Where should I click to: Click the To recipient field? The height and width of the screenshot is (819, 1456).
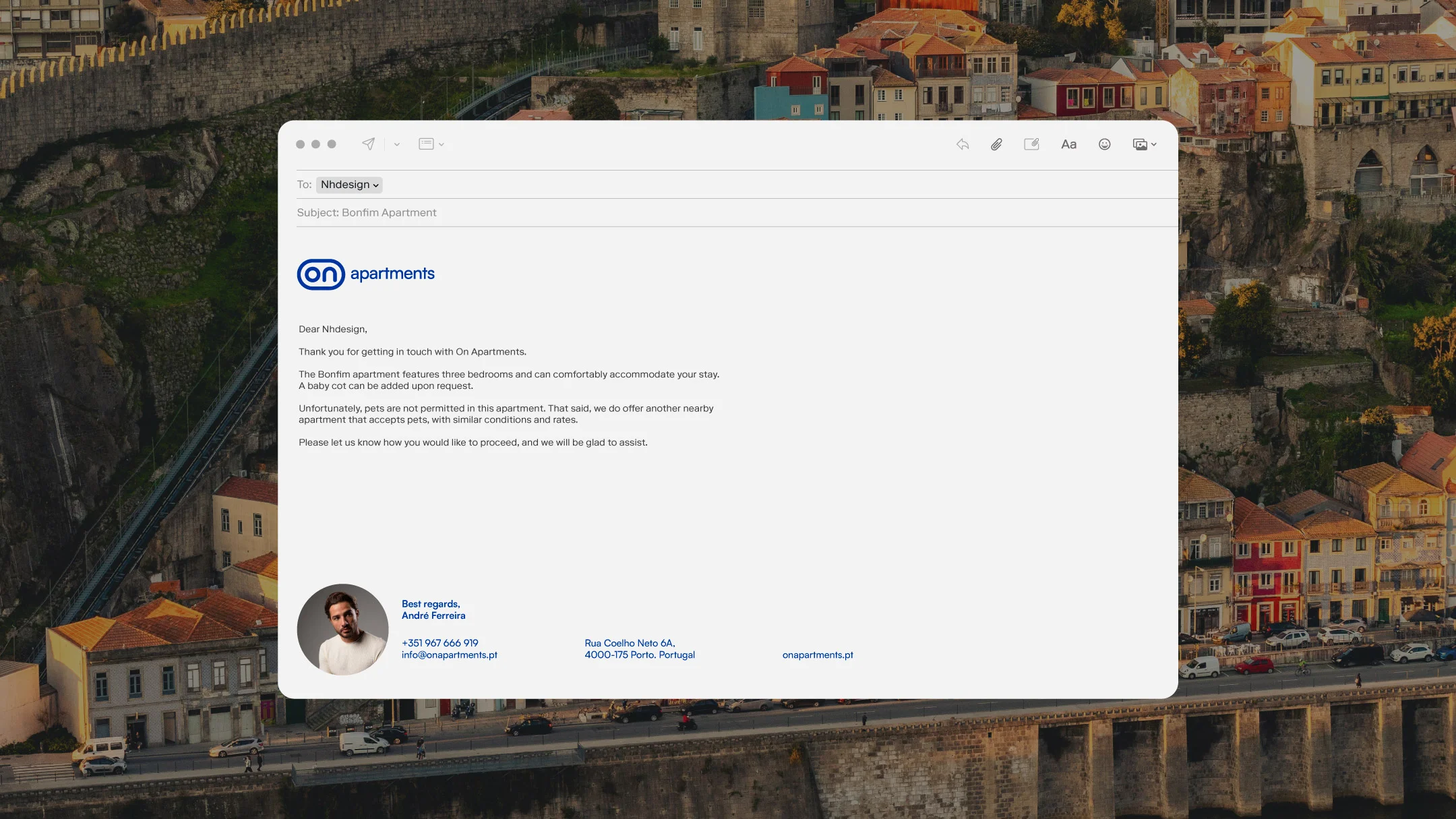coord(305,184)
